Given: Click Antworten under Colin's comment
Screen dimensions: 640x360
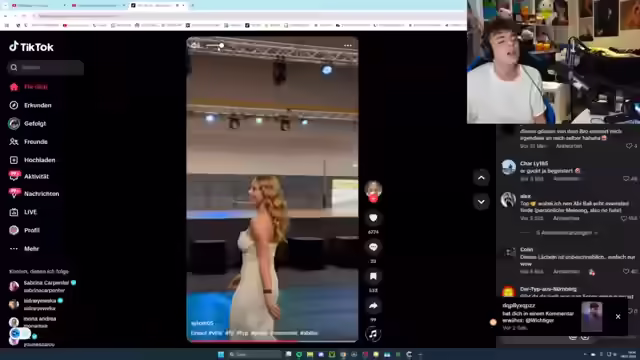Looking at the screenshot, I should point(566,271).
